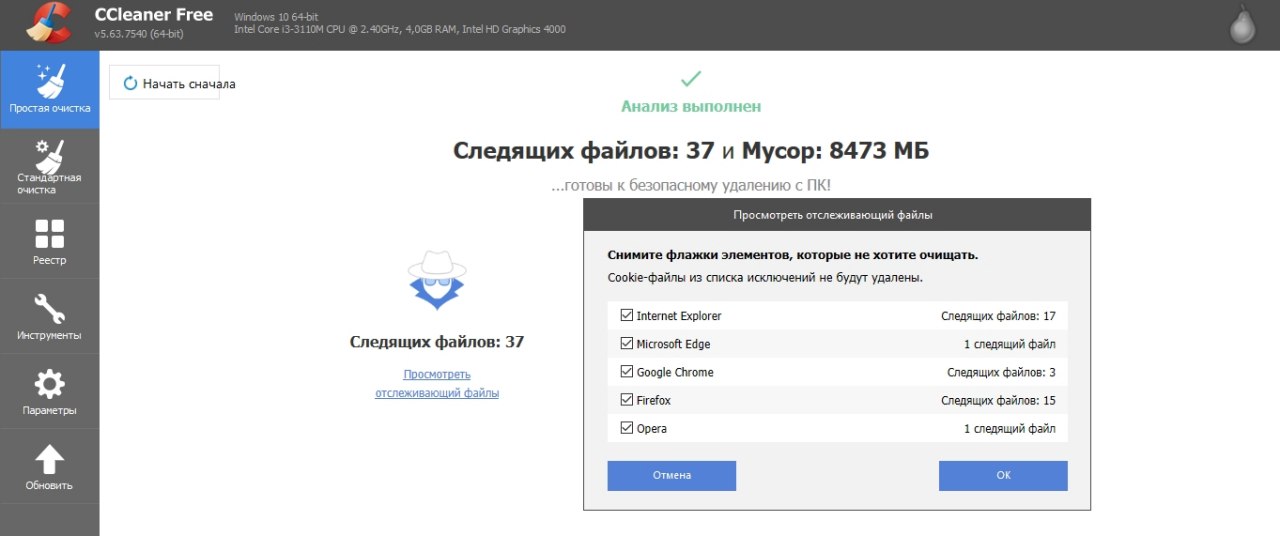
Task: Click the dialog title Просмотреть отслеживающий файлы
Action: [x=833, y=215]
